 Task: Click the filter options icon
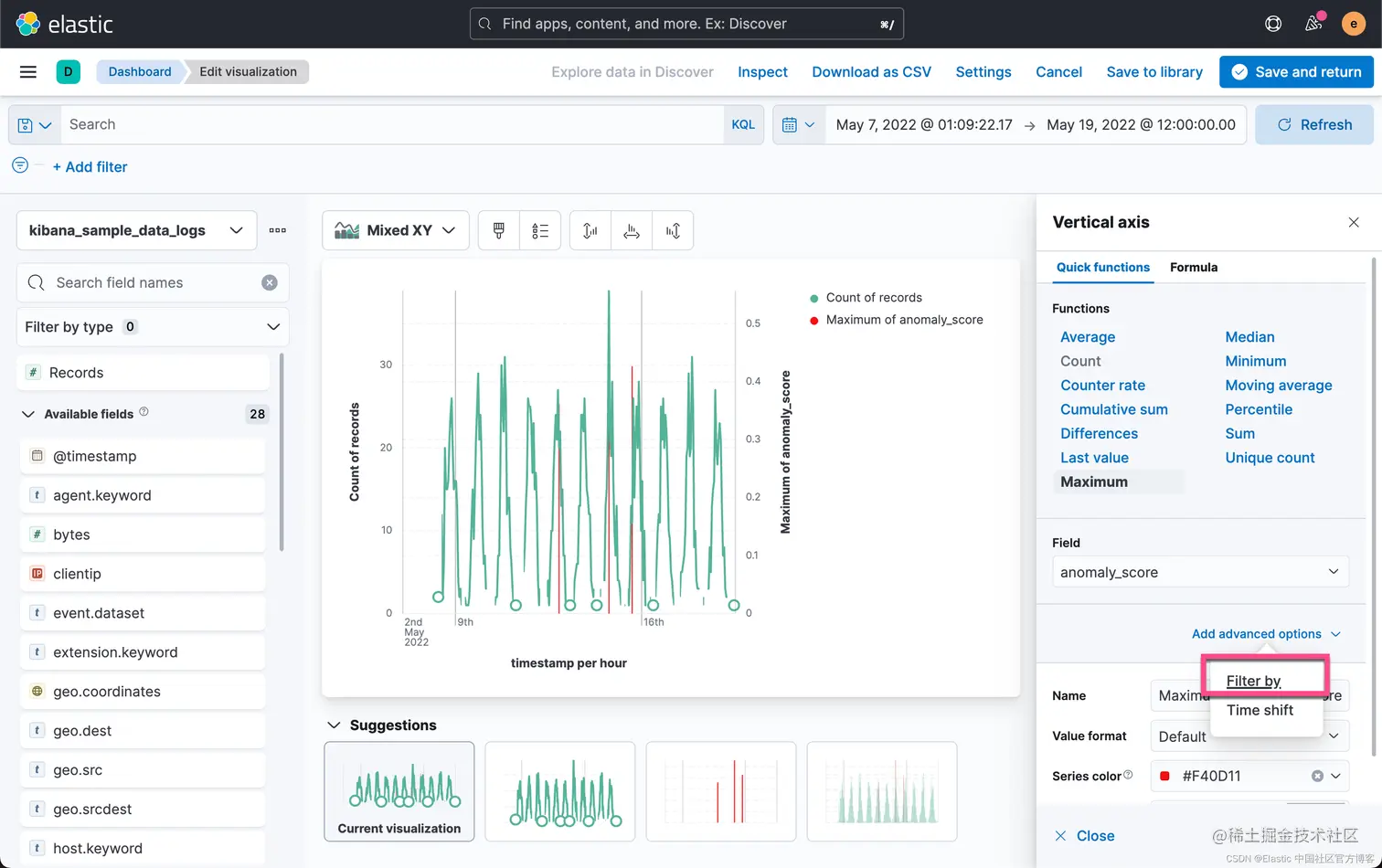click(19, 165)
